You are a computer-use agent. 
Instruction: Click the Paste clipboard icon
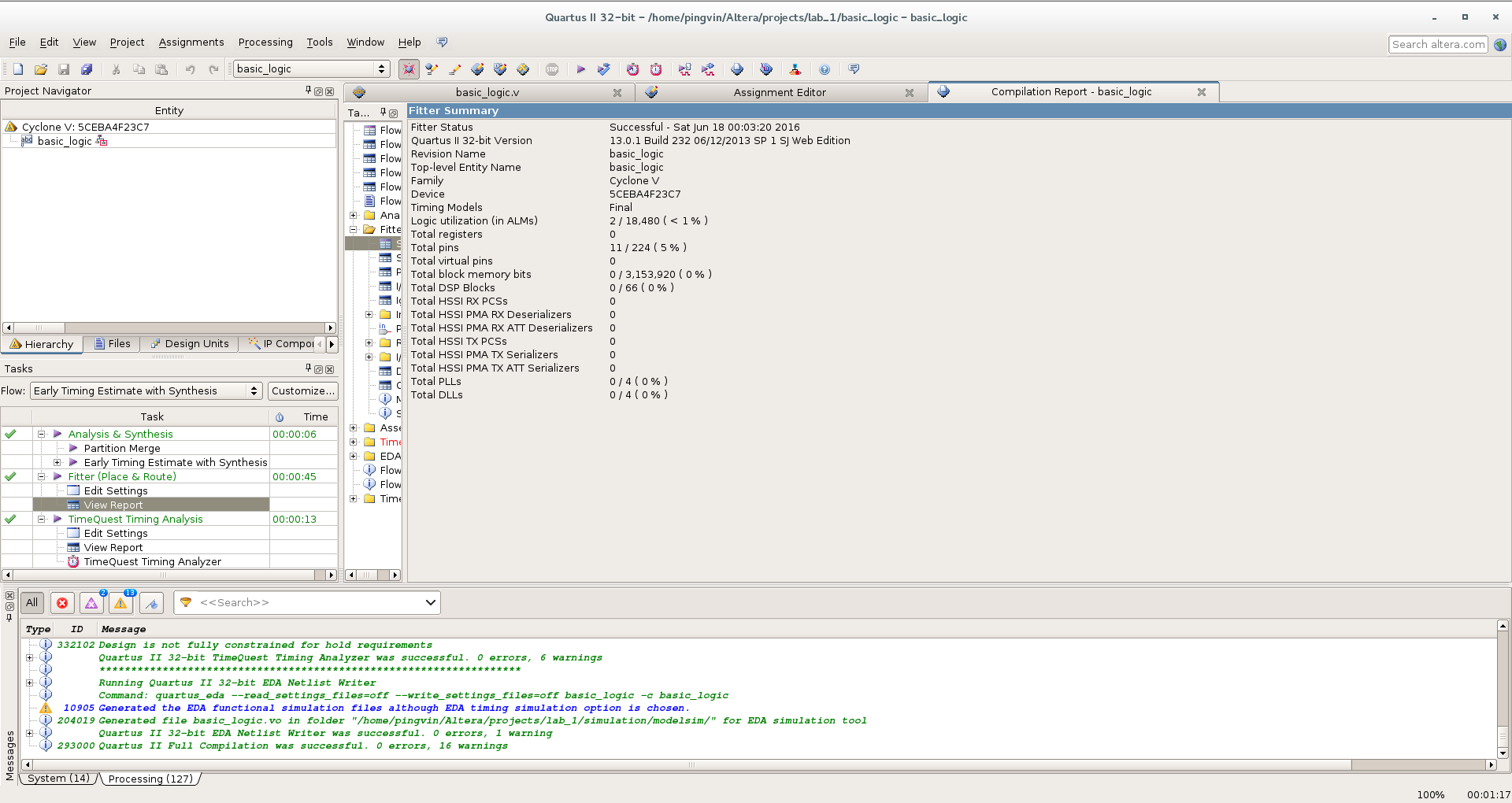click(161, 69)
